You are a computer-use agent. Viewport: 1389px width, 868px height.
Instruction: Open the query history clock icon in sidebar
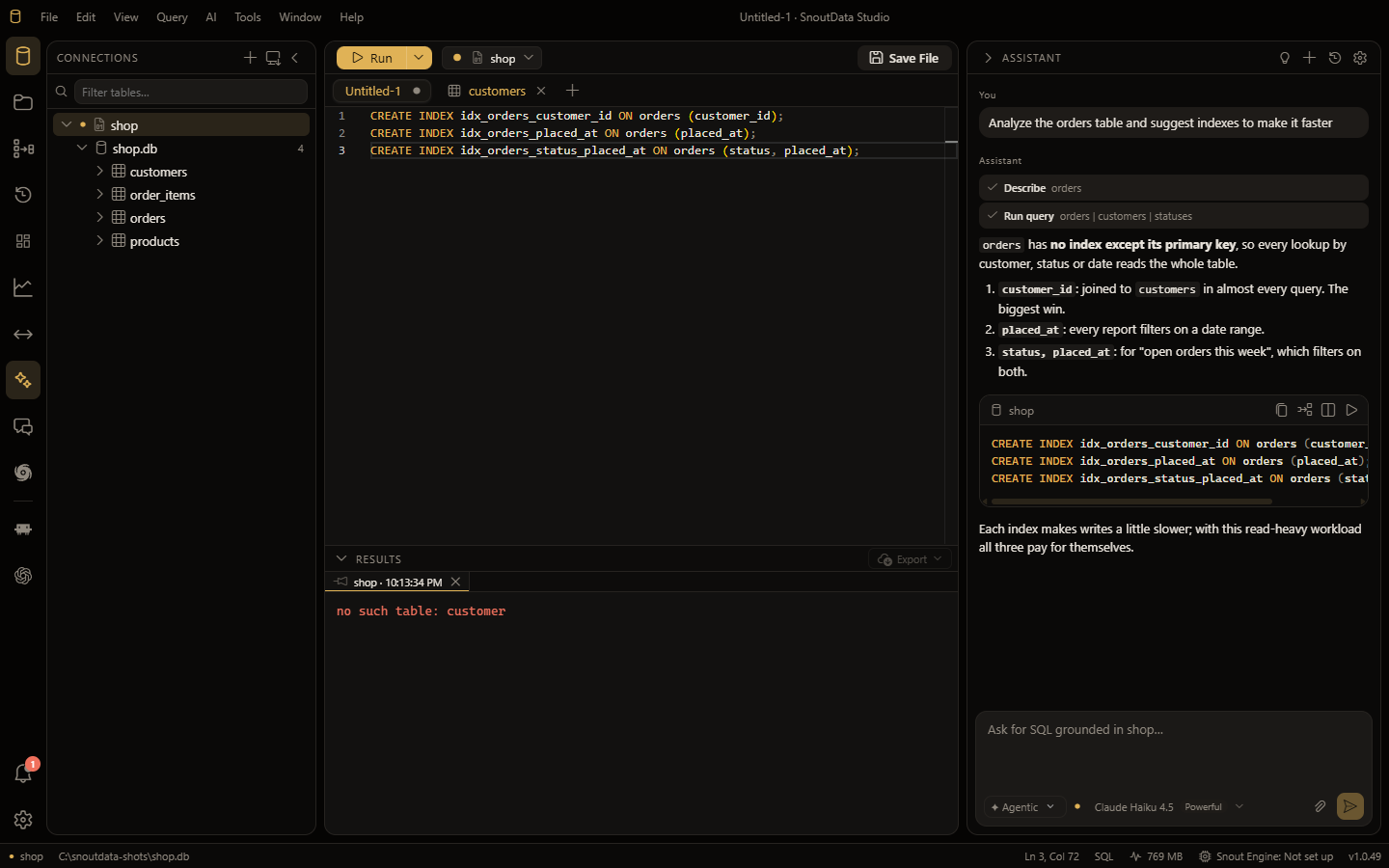tap(23, 195)
